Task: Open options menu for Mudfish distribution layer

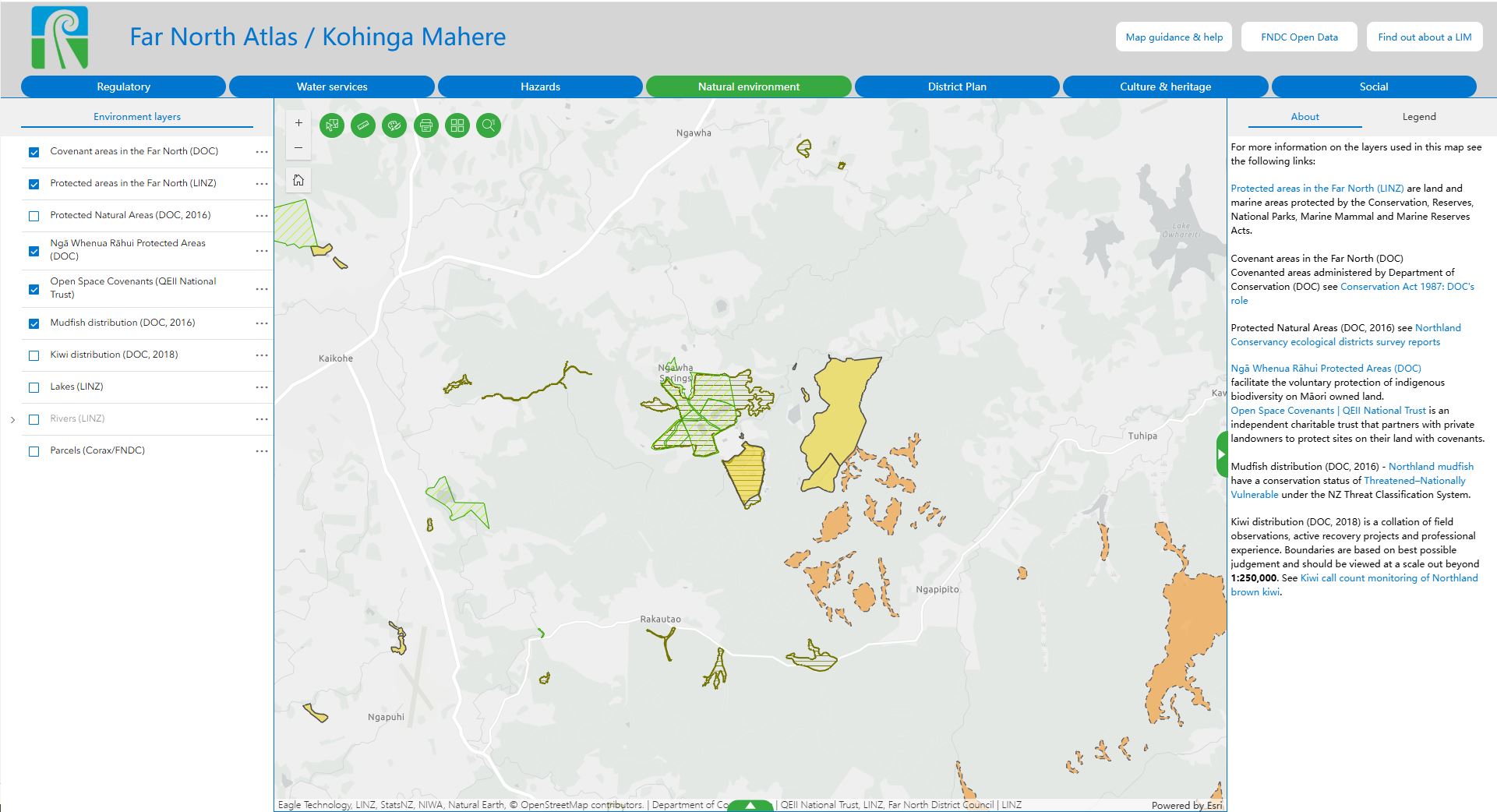Action: 262,323
